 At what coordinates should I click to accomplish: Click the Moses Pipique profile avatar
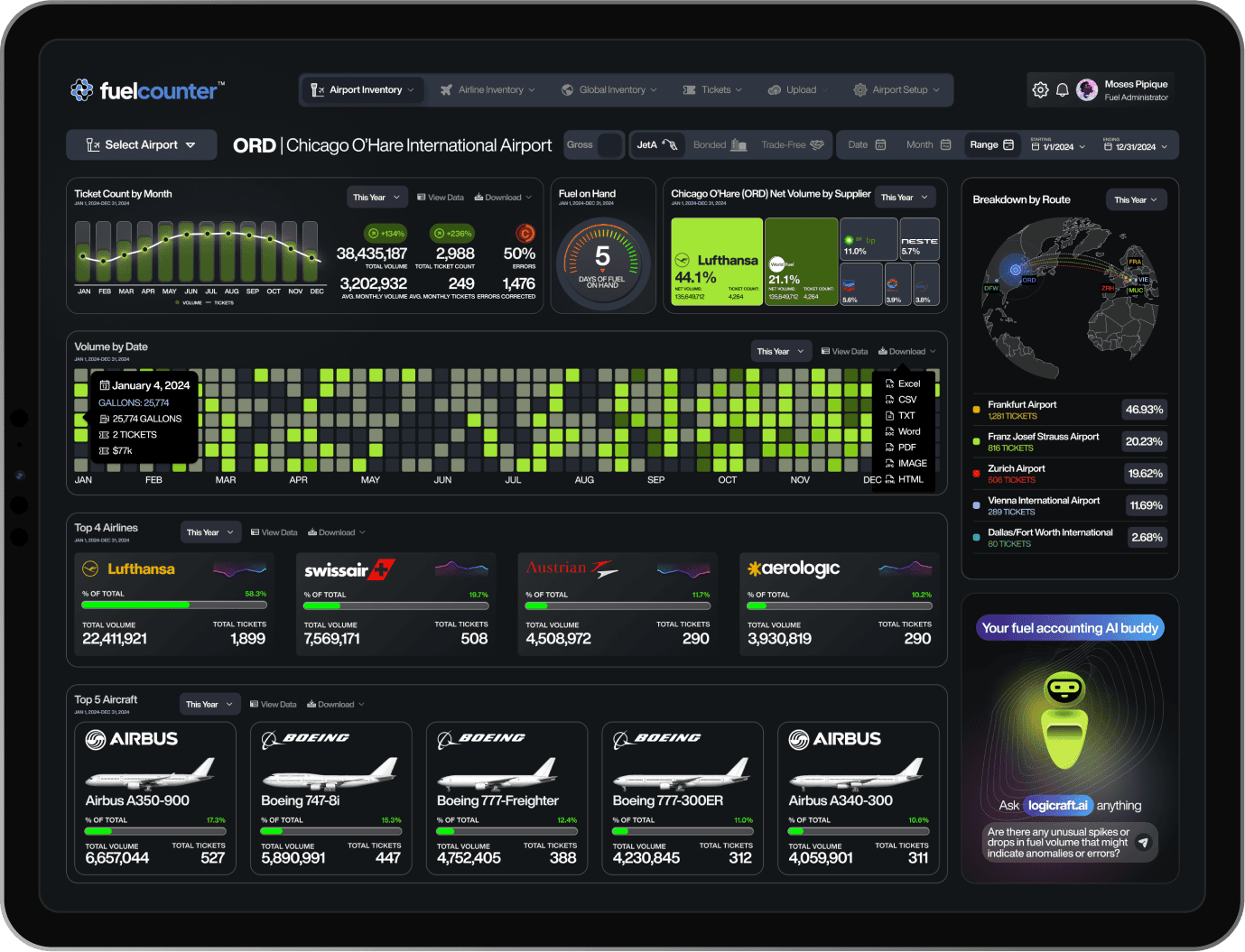coord(1087,90)
